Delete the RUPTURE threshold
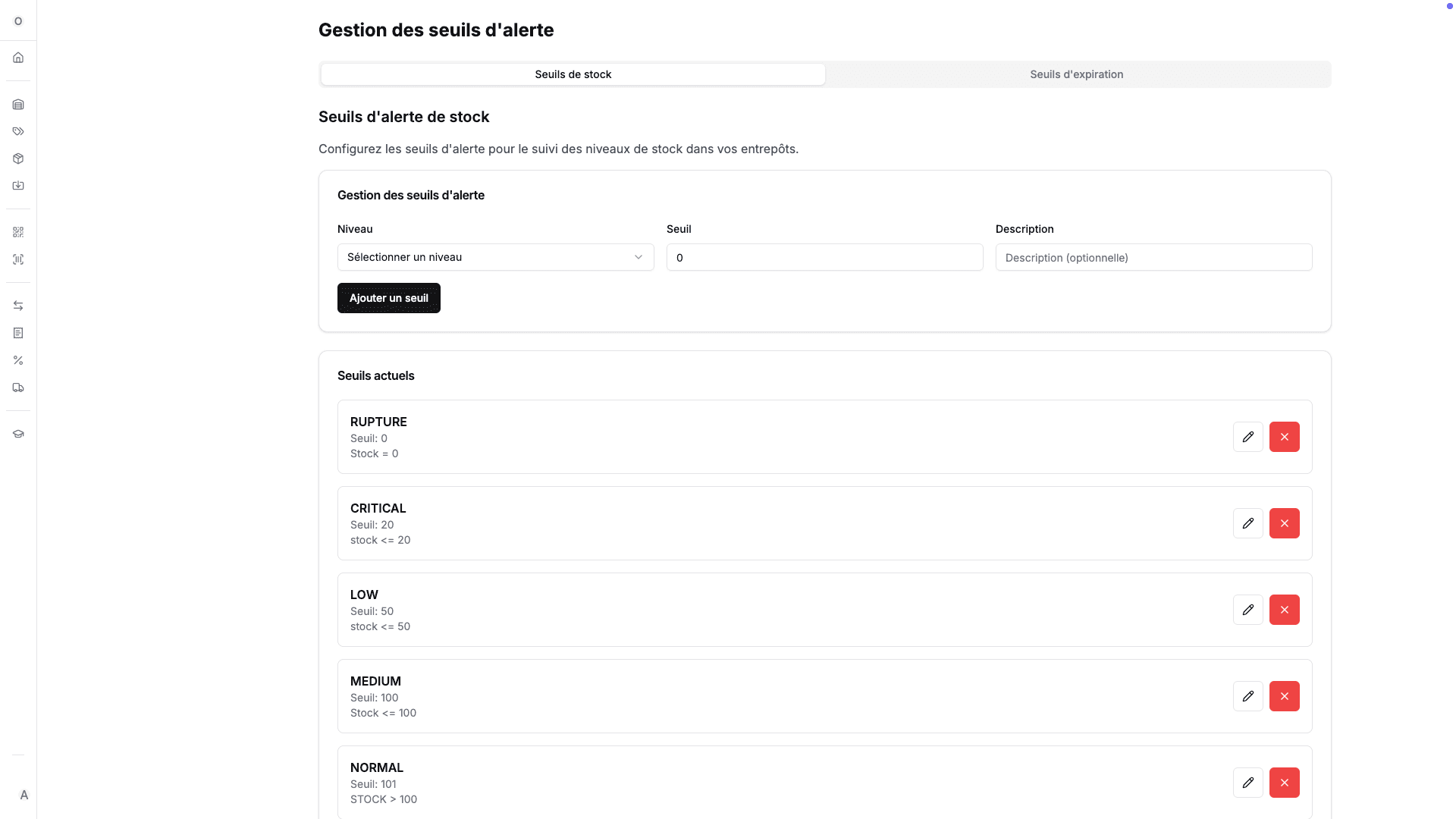 1284,437
